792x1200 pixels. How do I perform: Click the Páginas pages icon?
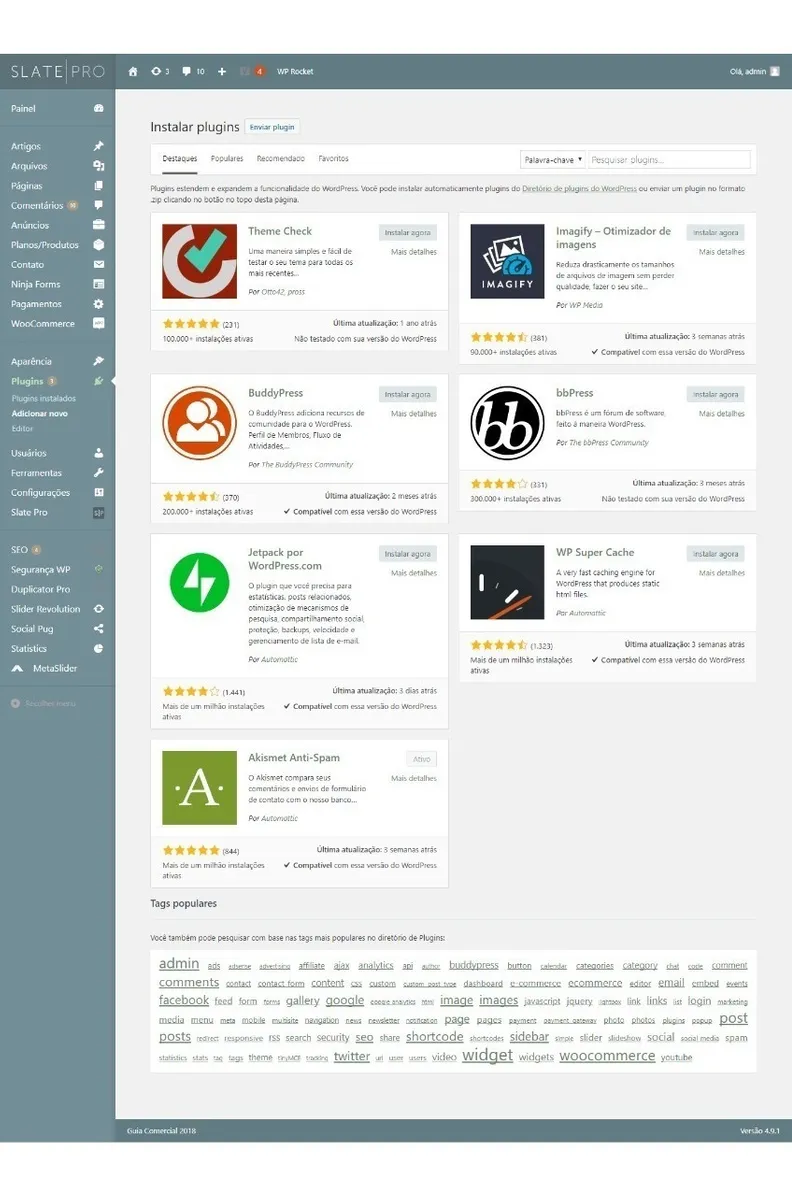pos(98,186)
